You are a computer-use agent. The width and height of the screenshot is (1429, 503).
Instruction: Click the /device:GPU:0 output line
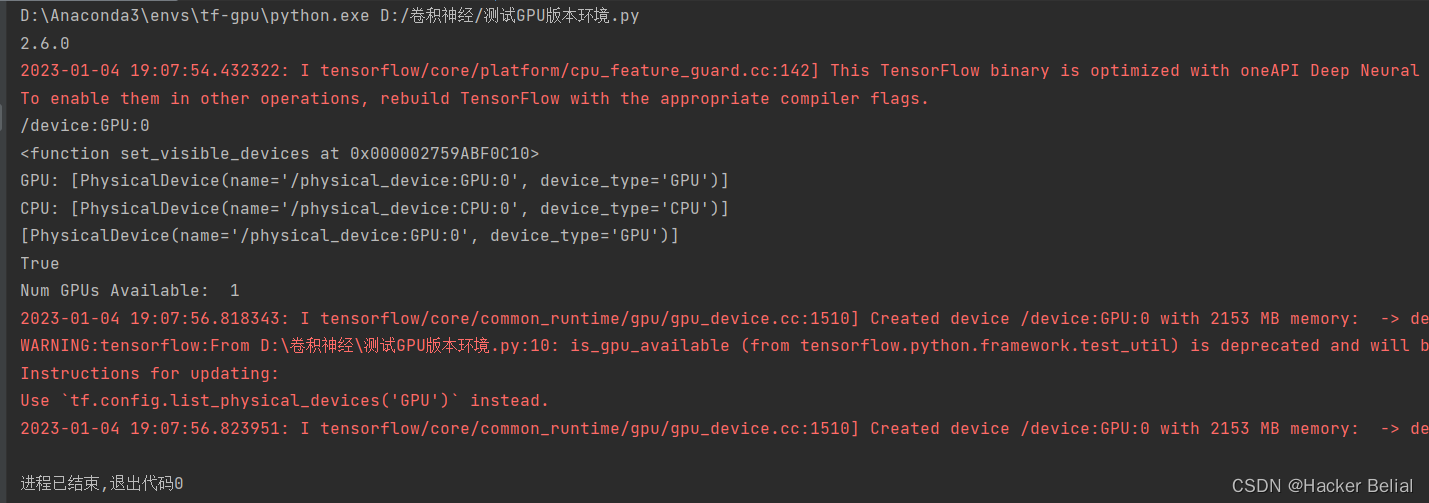click(x=85, y=126)
